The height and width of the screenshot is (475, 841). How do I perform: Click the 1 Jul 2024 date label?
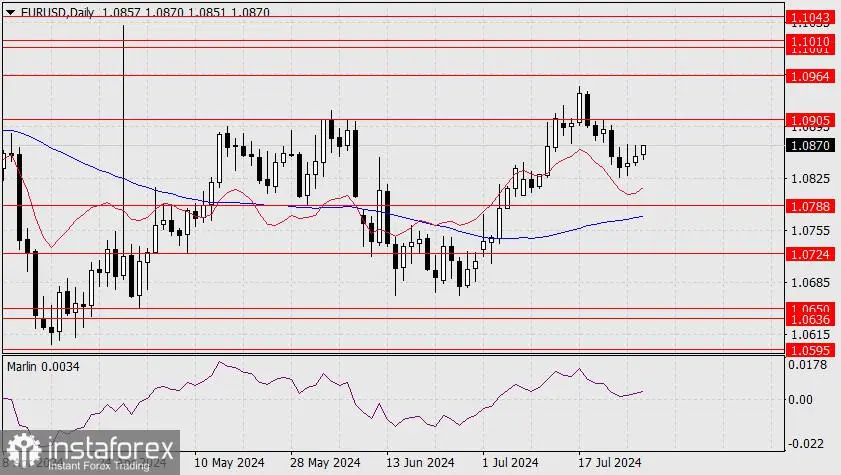[510, 462]
